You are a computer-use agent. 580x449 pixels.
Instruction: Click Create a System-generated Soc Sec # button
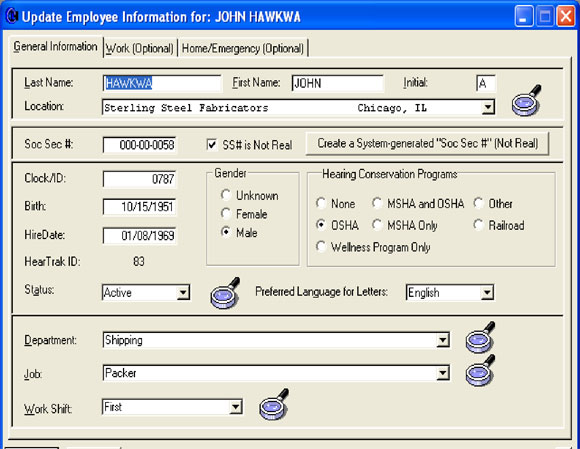click(428, 144)
